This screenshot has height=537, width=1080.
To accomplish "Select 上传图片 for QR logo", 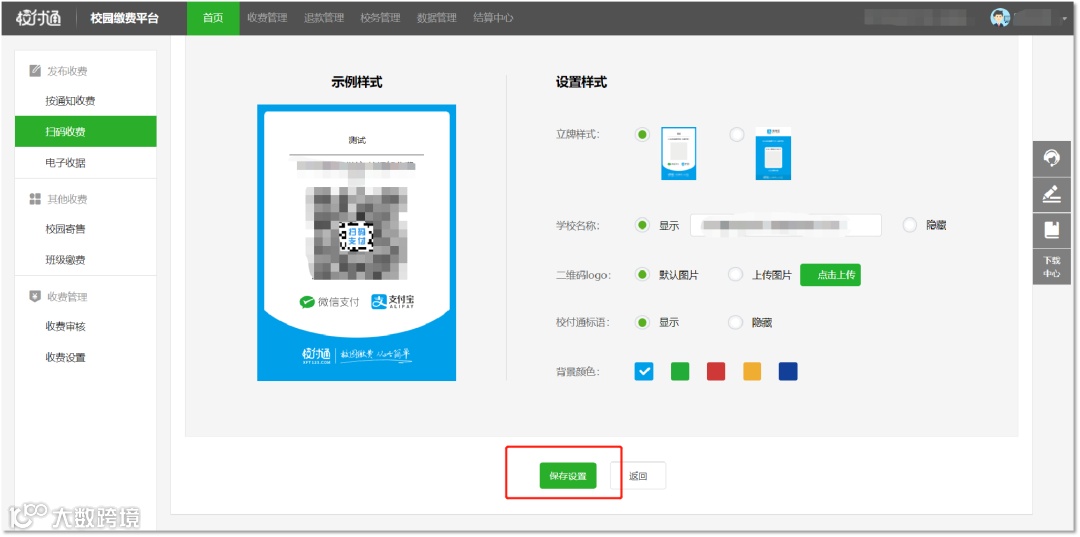I will coord(736,275).
